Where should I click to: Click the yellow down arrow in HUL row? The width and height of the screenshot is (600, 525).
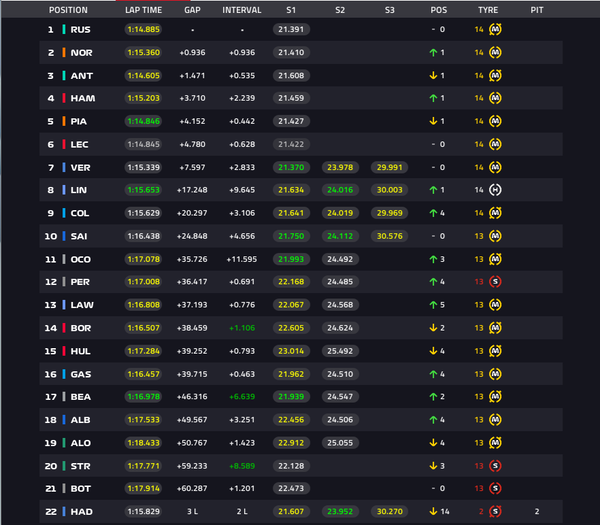433,351
